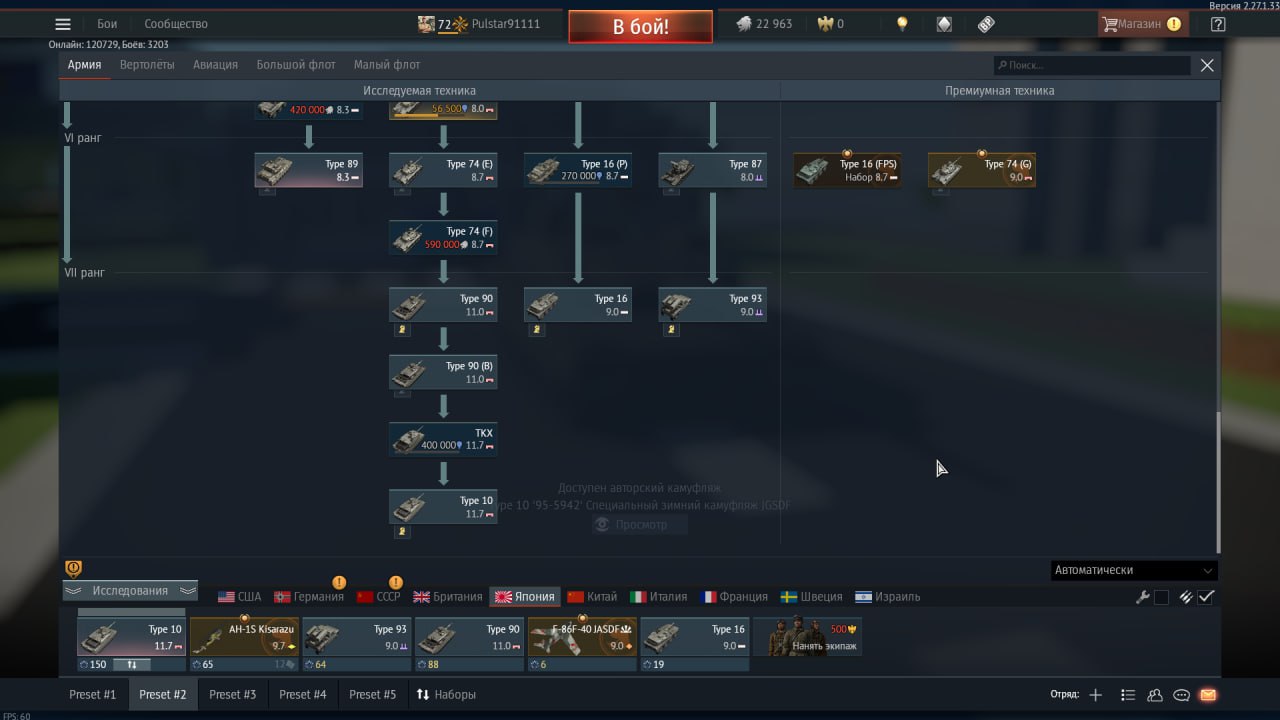Open the Магазин shop
This screenshot has width=1280, height=720.
tap(1142, 24)
